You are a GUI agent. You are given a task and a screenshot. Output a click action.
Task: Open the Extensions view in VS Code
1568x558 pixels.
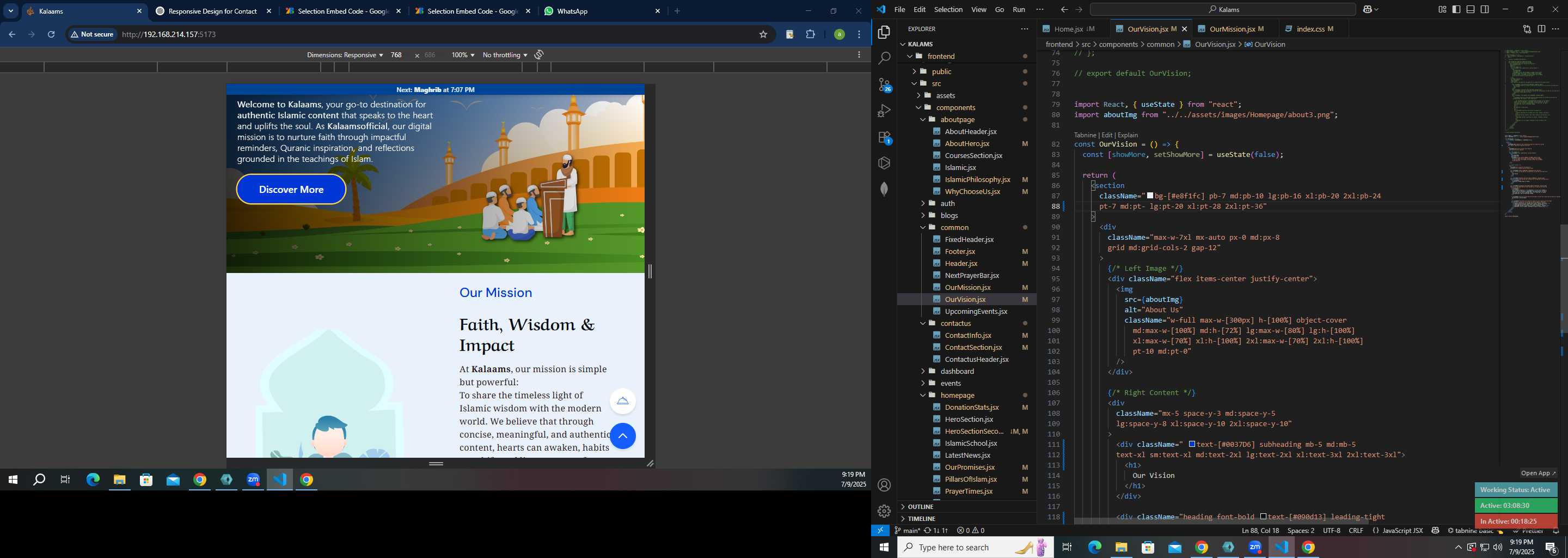[884, 138]
